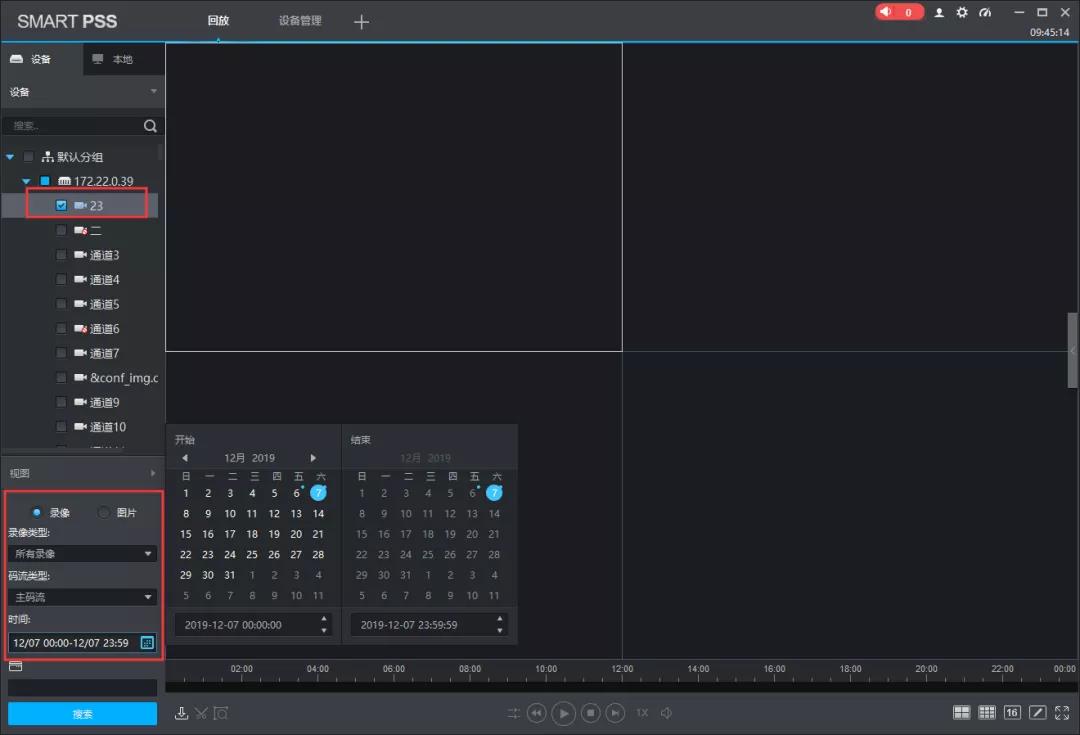Open the 录像类型 dropdown showing 所有录像
This screenshot has height=735, width=1080.
[x=82, y=553]
